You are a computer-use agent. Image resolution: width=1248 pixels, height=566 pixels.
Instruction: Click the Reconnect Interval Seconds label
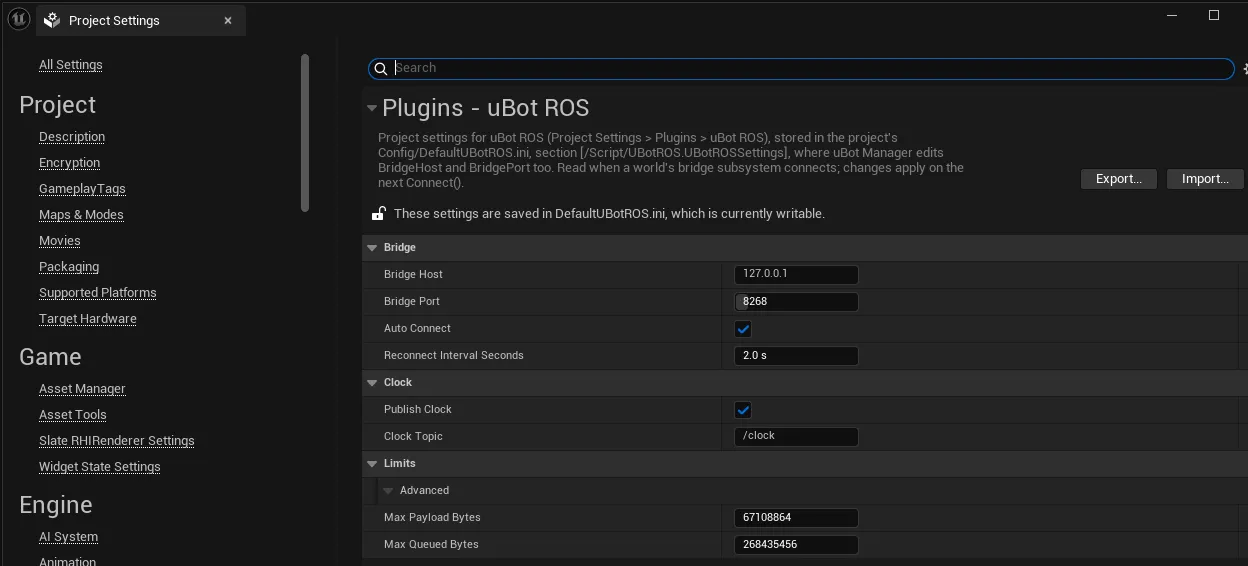pos(454,355)
